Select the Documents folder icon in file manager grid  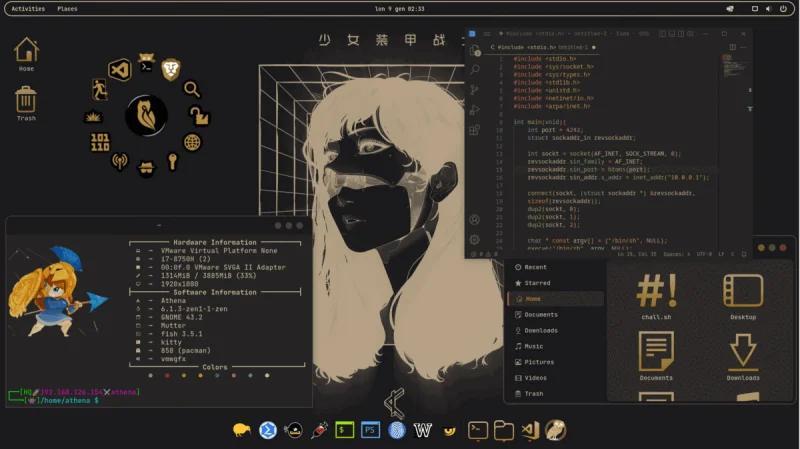tap(656, 356)
